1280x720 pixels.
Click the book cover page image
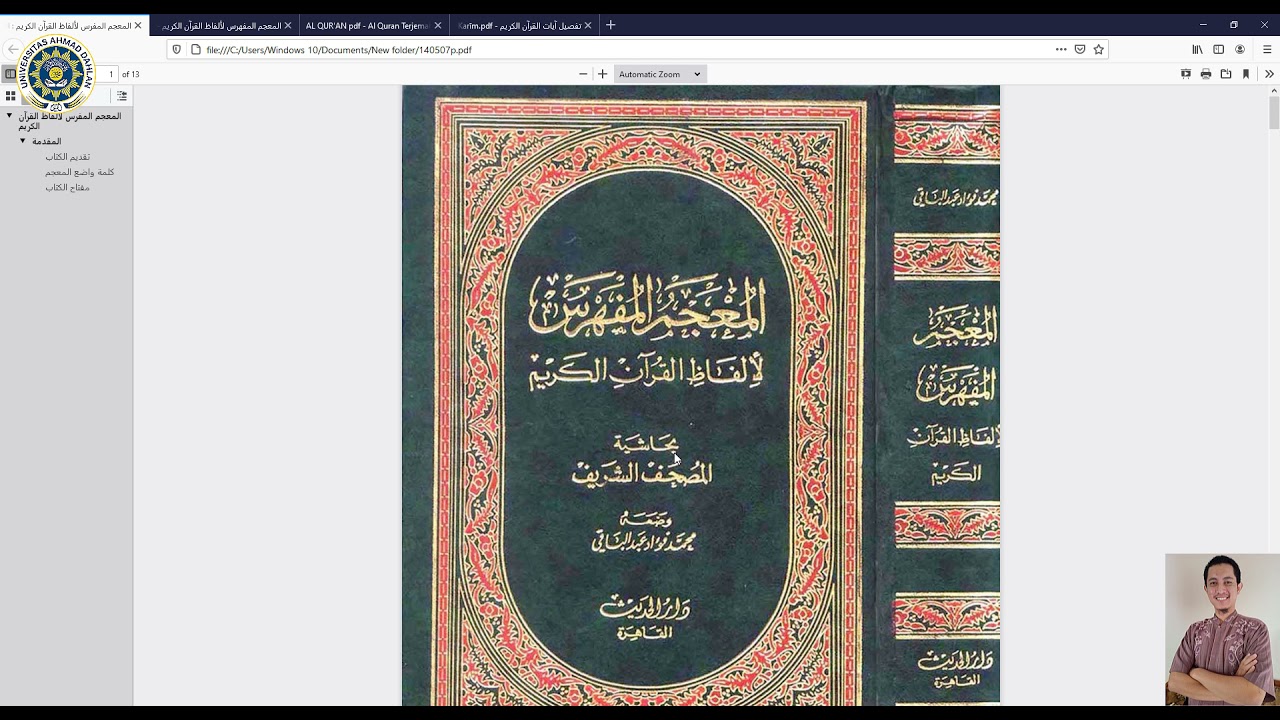(x=701, y=396)
